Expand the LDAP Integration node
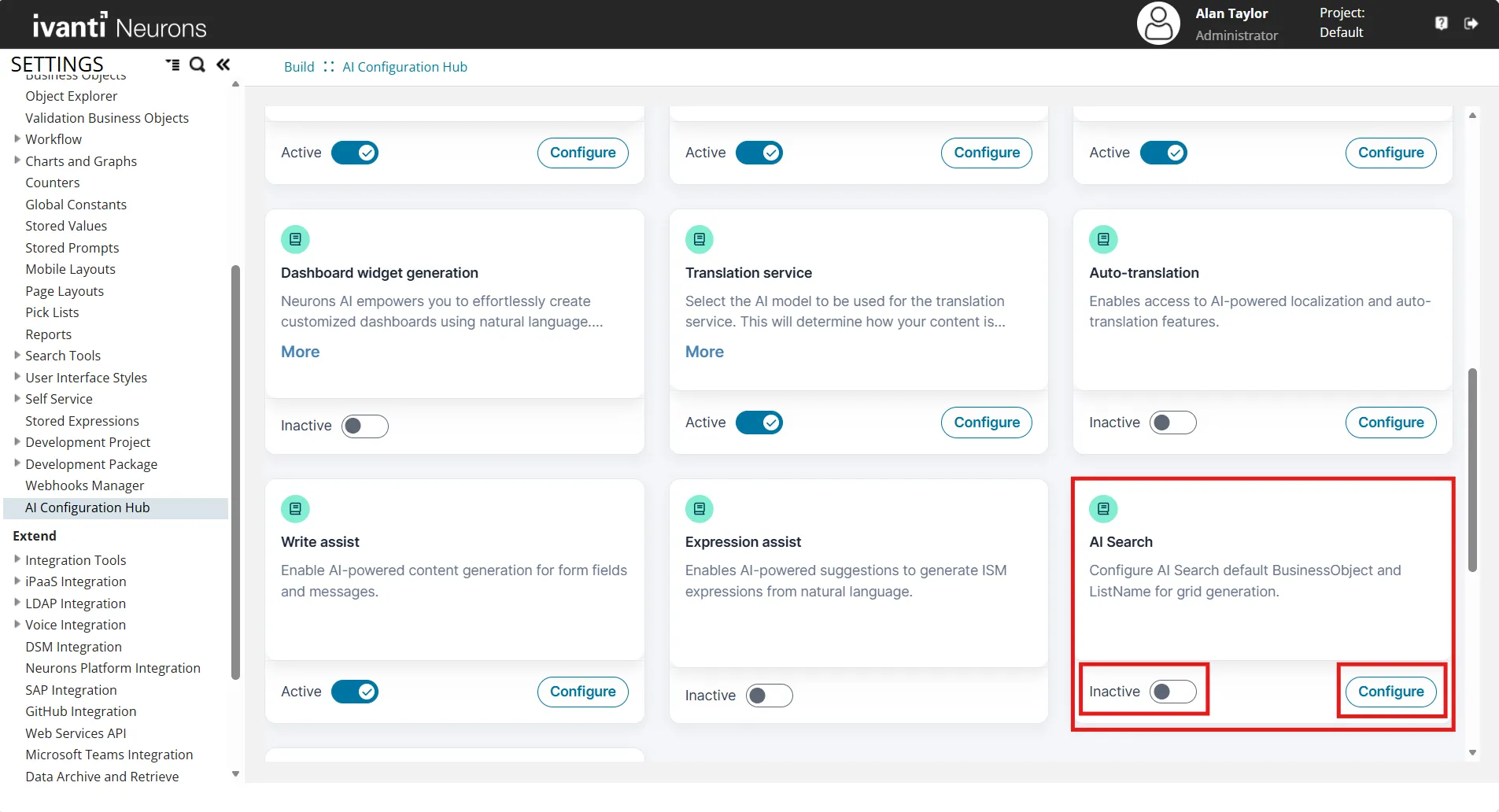The width and height of the screenshot is (1499, 812). tap(17, 603)
